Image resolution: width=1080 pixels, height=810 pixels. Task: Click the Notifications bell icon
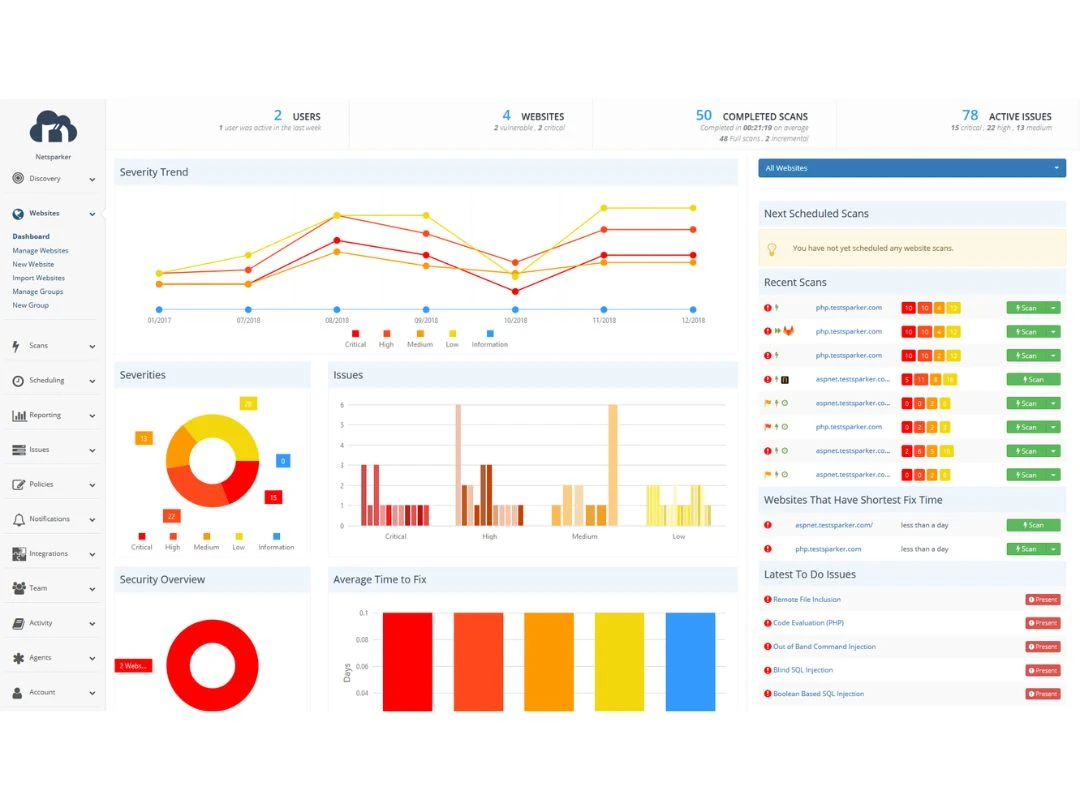(x=19, y=519)
